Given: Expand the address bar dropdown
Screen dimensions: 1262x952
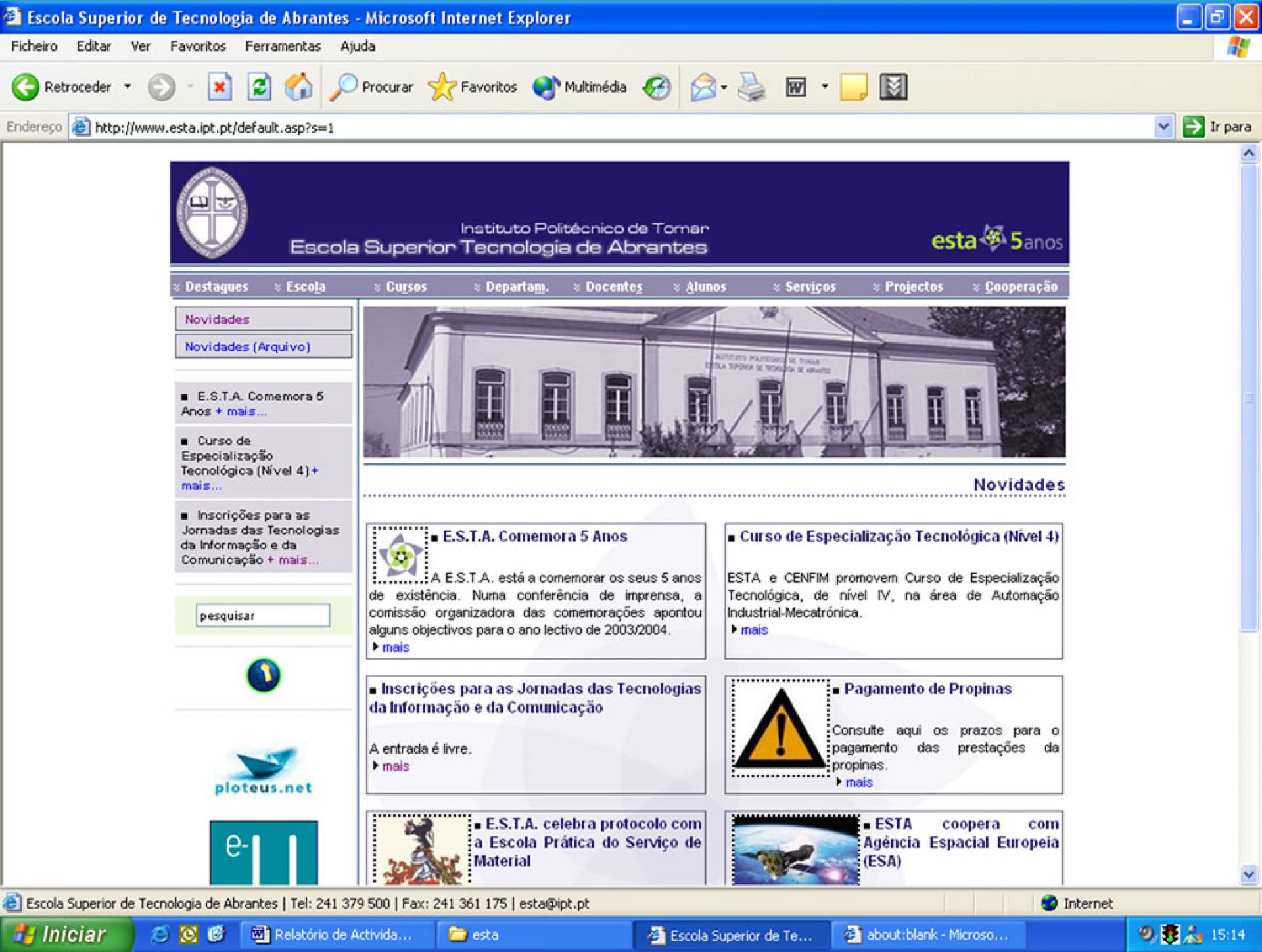Looking at the screenshot, I should pyautogui.click(x=1163, y=126).
